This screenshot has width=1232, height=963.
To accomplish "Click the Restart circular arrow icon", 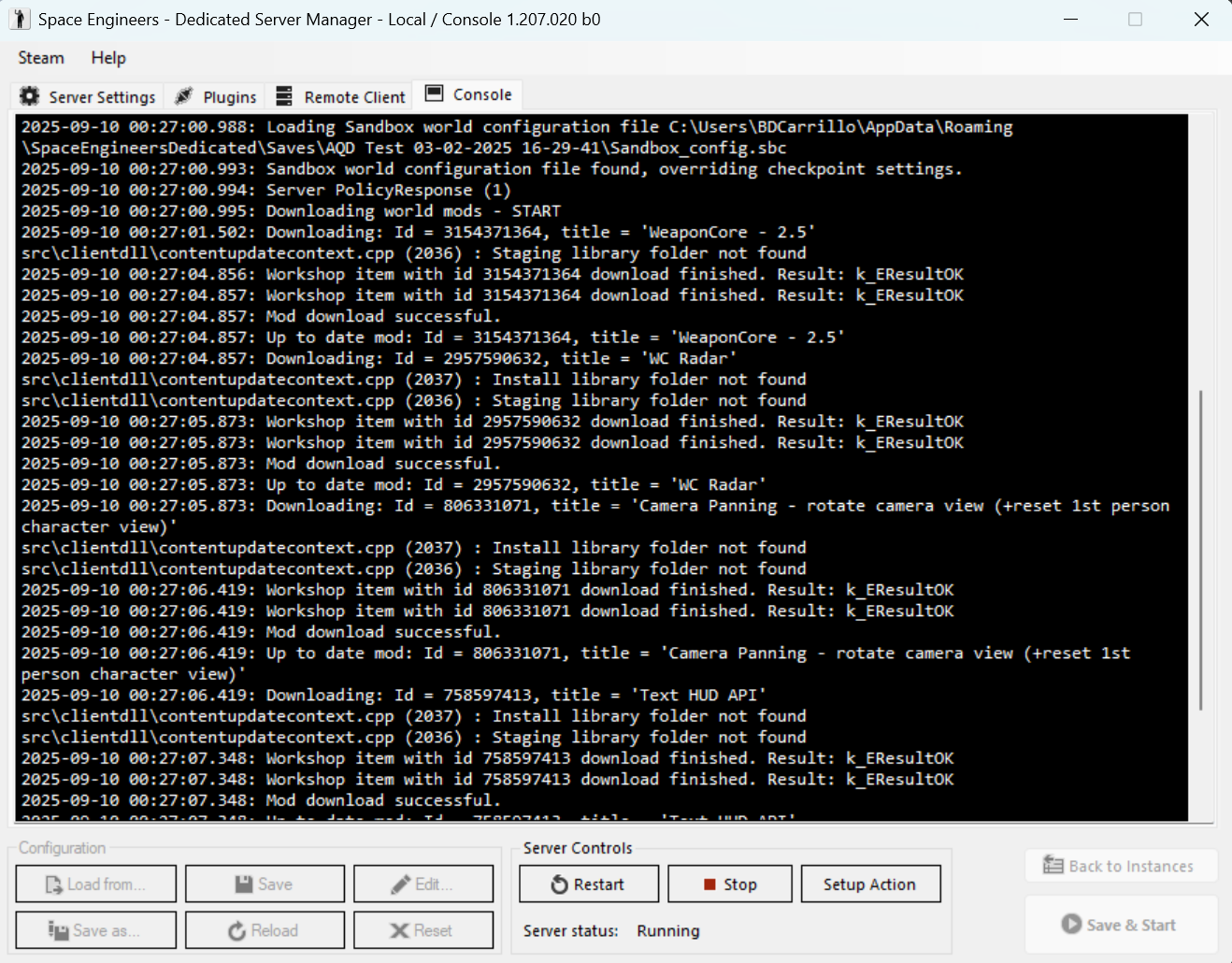I will [559, 884].
